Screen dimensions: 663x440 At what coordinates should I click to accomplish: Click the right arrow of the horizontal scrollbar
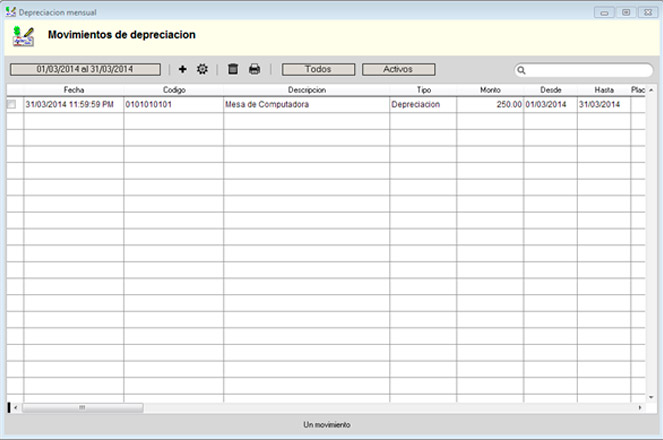tap(640, 408)
